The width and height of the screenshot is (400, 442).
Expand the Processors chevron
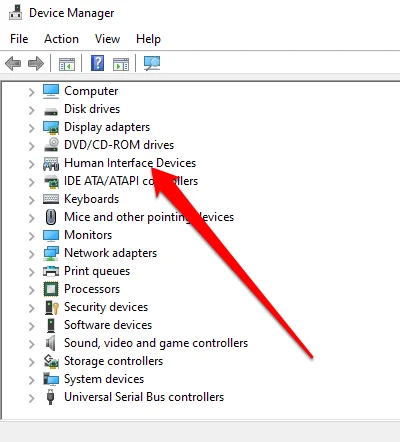31,290
